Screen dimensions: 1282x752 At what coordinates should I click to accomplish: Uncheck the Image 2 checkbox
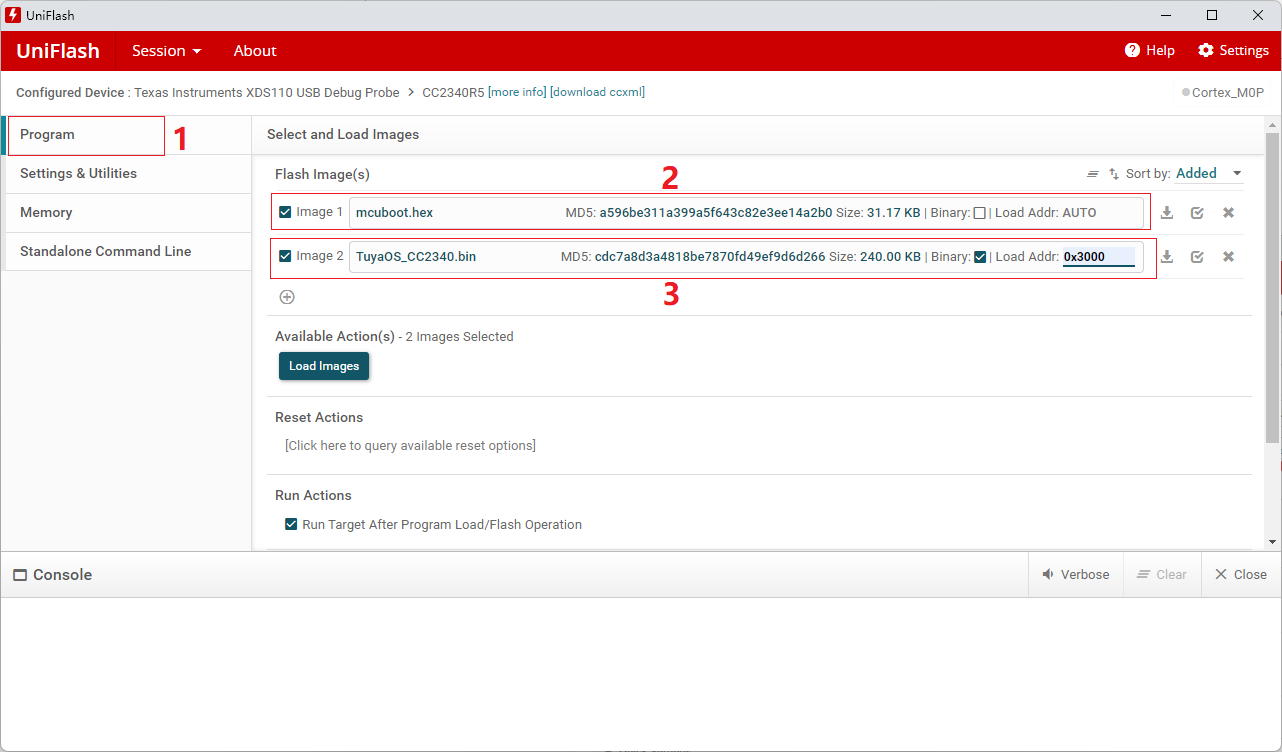286,256
